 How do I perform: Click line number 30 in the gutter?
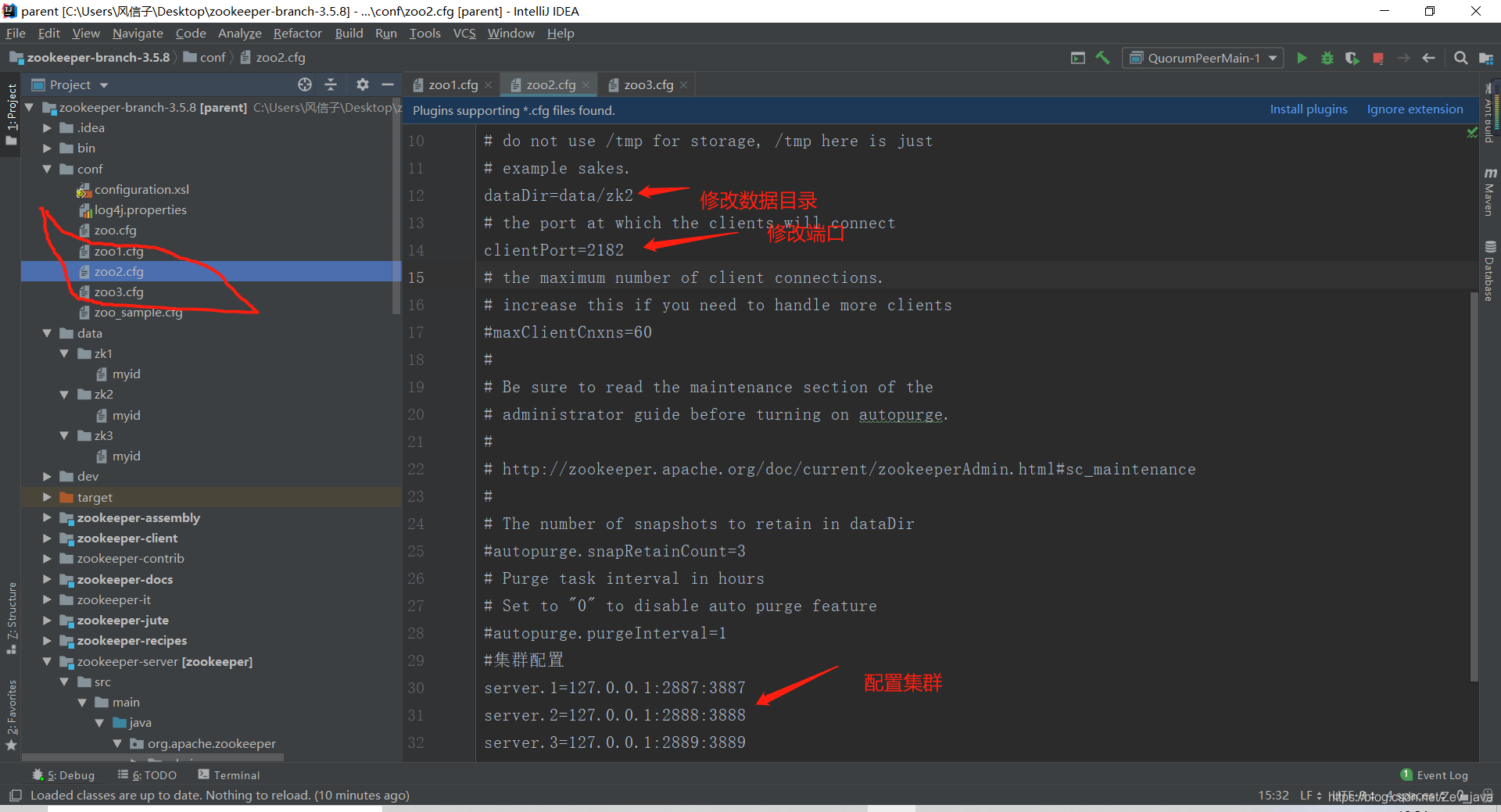coord(416,688)
